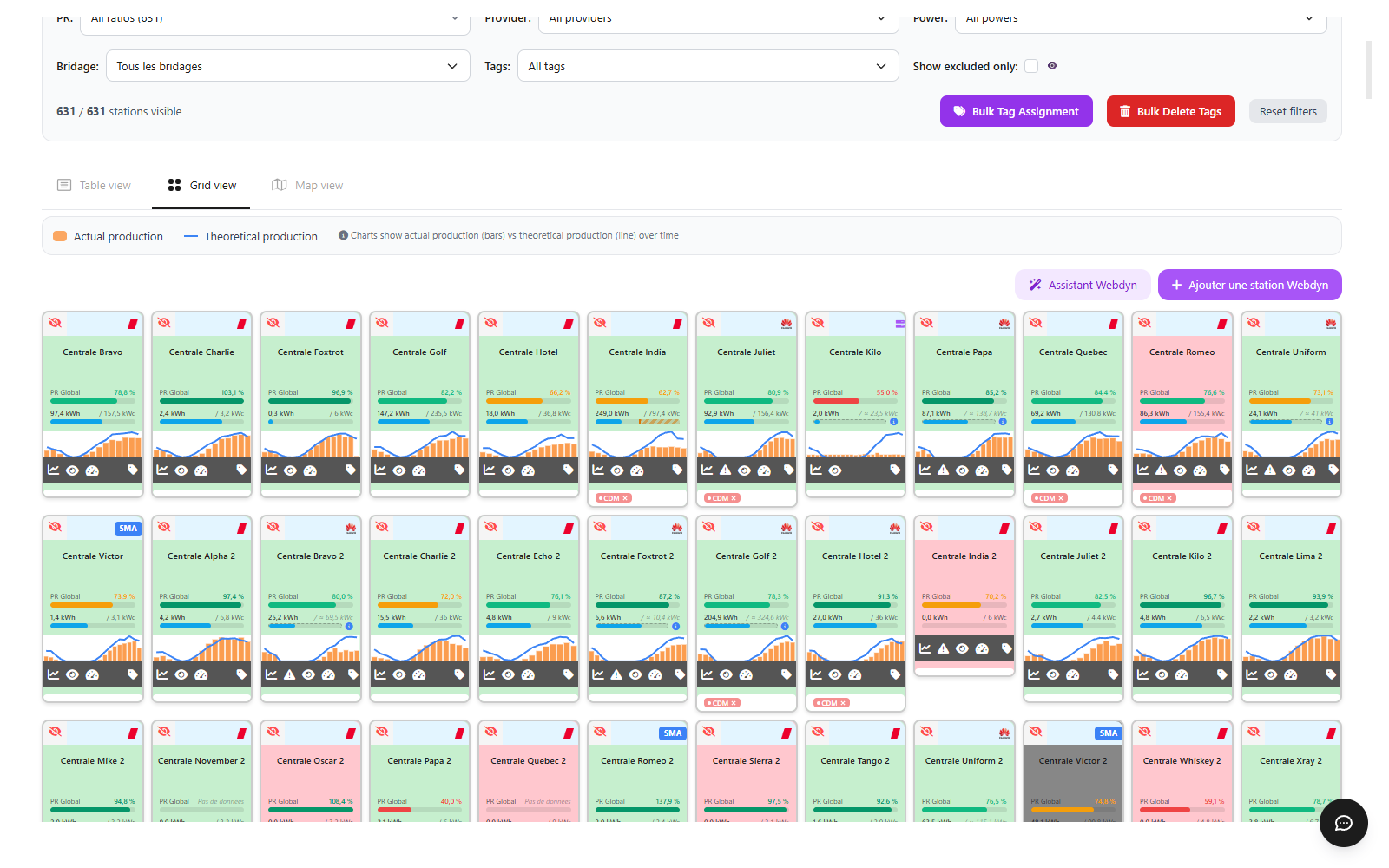Open the chart icon on Centrale Echo 2 card
The width and height of the screenshot is (1389, 868).
pyautogui.click(x=490, y=674)
